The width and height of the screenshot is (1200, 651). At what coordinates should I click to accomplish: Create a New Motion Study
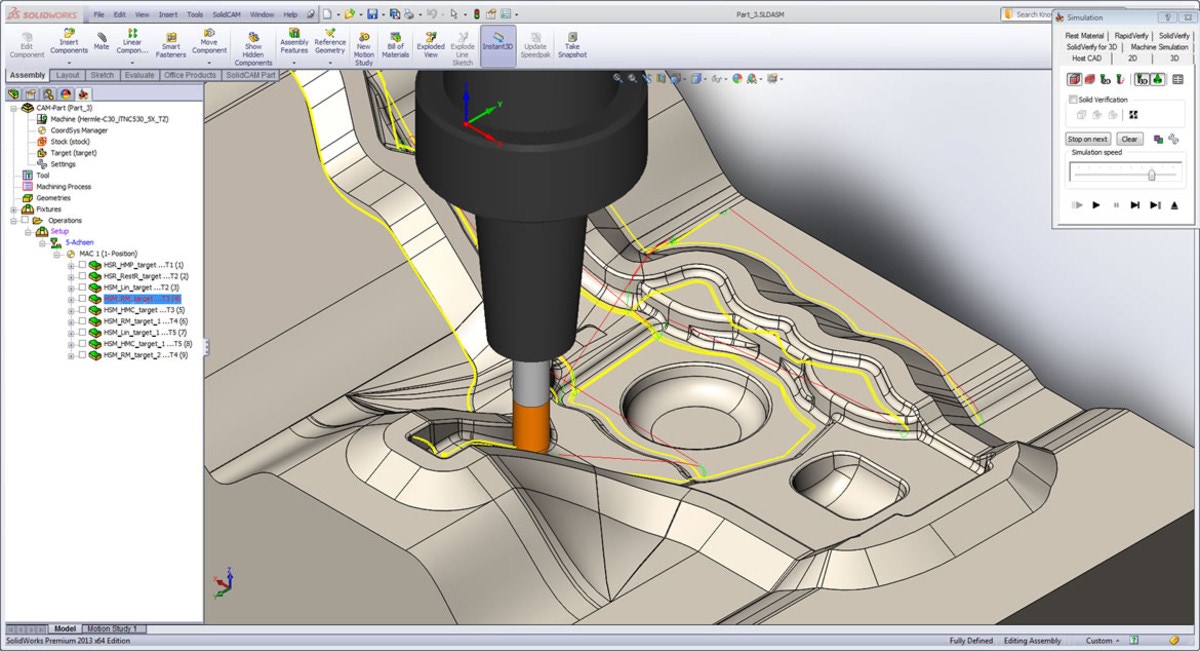364,48
